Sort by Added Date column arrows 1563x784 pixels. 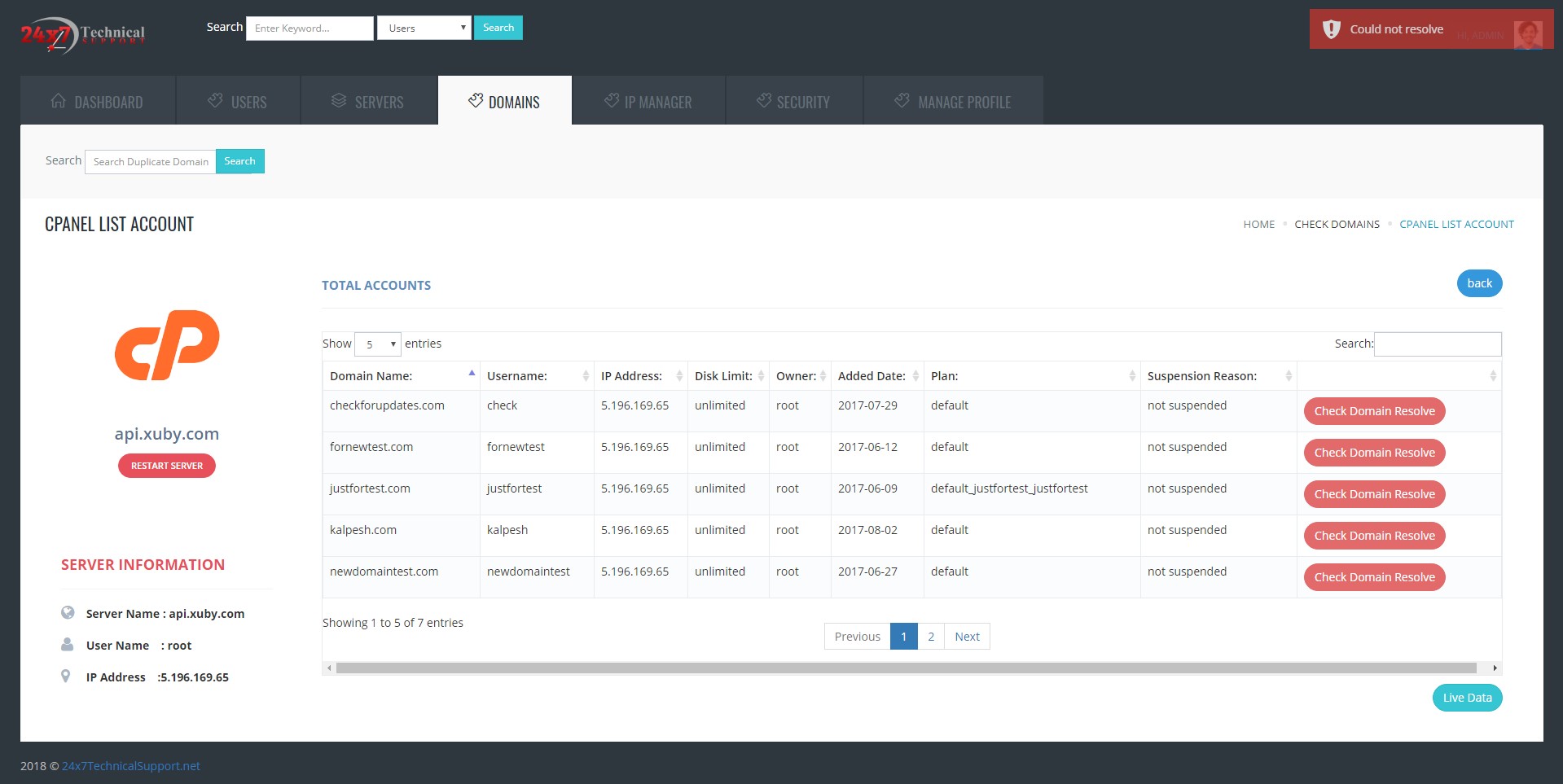(x=915, y=376)
